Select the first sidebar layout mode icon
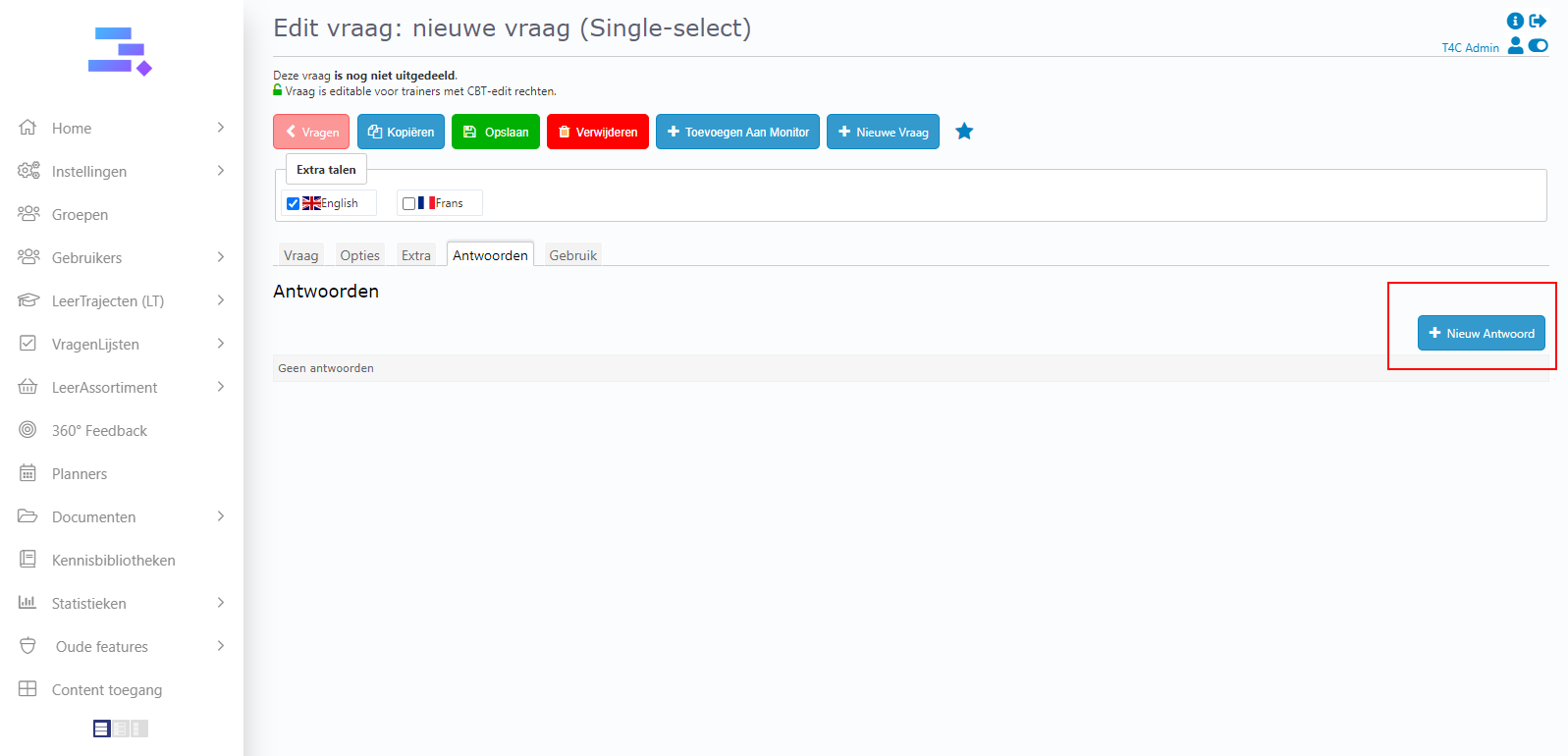This screenshot has width=1568, height=756. [x=101, y=729]
